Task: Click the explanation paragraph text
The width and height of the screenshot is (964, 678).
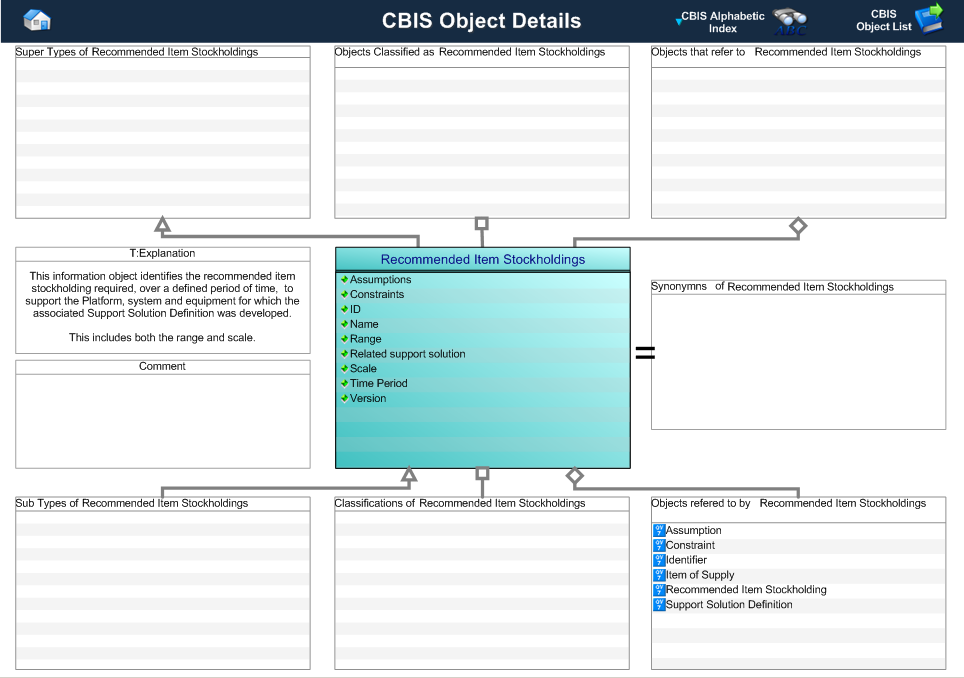Action: [x=162, y=306]
